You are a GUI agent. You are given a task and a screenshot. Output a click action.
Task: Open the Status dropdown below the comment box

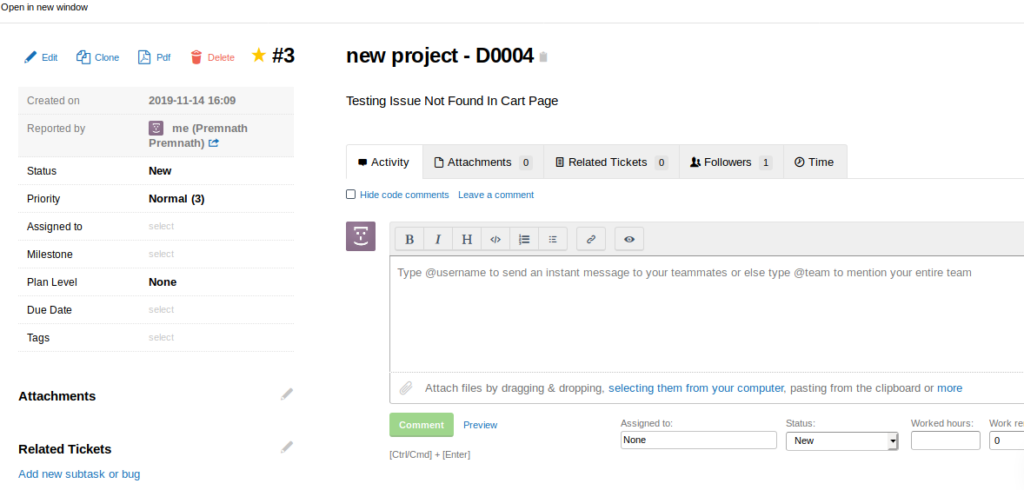(x=841, y=440)
